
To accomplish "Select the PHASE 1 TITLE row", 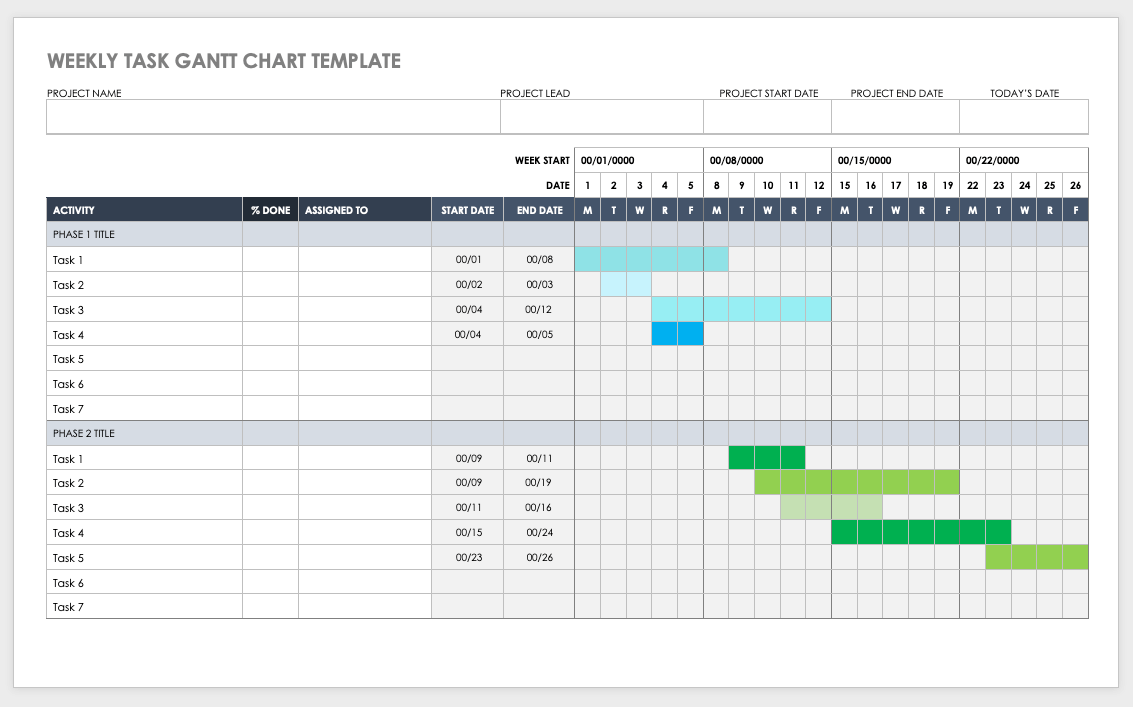I will click(143, 234).
